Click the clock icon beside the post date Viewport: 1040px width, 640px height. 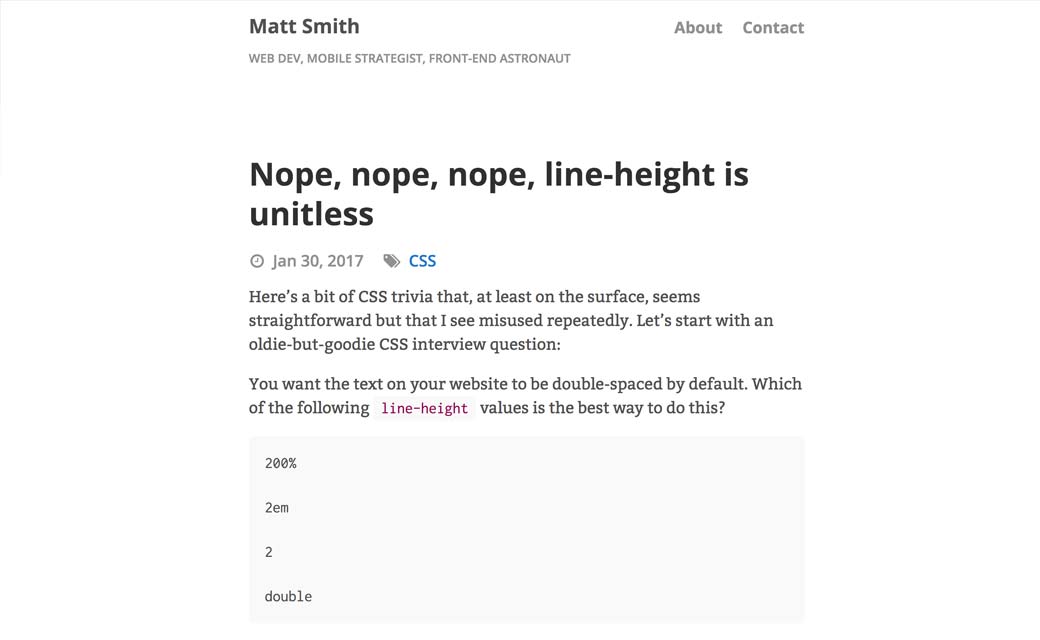pos(257,261)
